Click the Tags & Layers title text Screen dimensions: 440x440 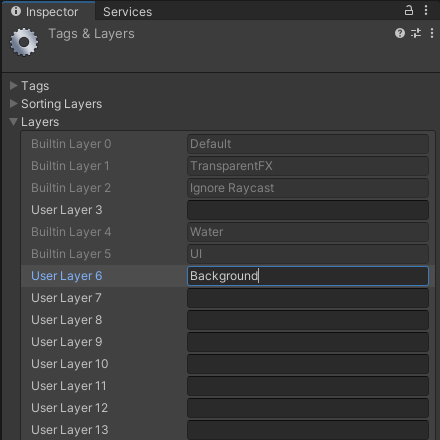[x=91, y=34]
